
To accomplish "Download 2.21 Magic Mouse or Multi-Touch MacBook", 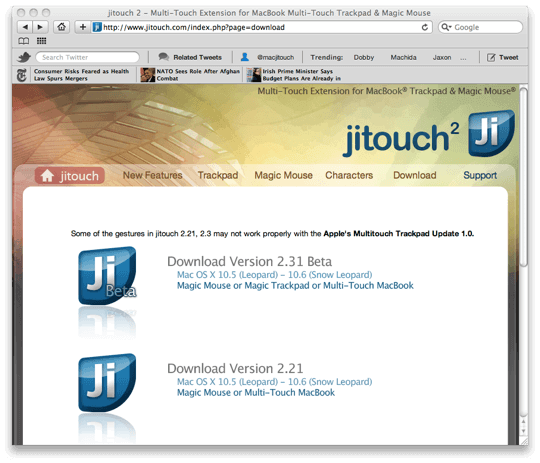I will pos(256,393).
